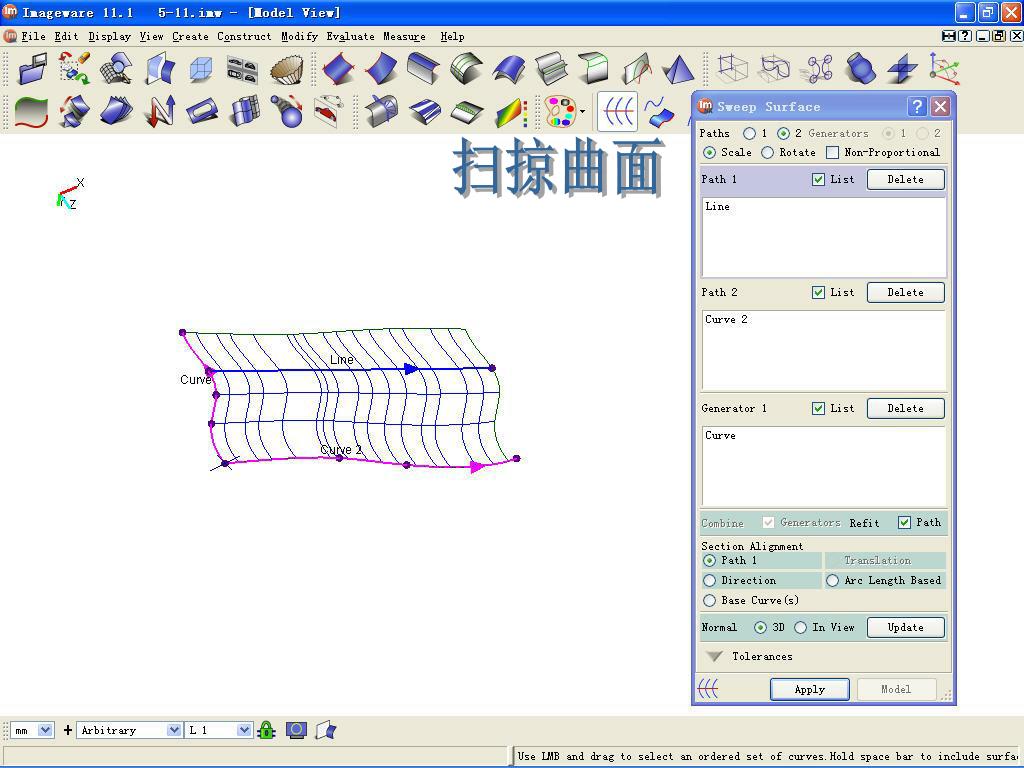Open the Arbitrary dropdown

tap(174, 730)
